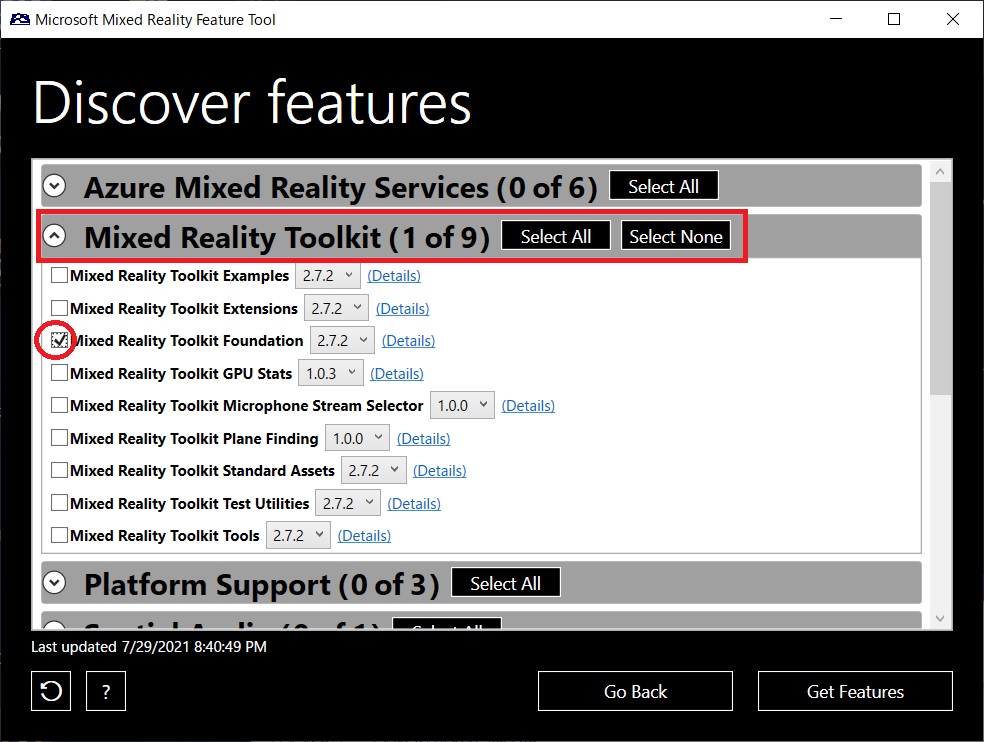This screenshot has width=984, height=742.
Task: Check Mixed Reality Toolkit Tools checkbox
Action: [59, 535]
